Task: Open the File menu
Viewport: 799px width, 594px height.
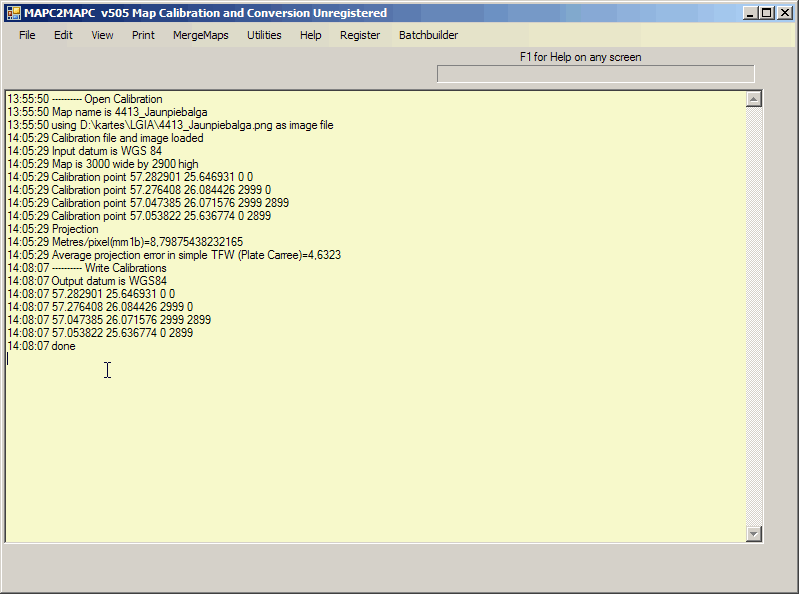Action: 27,35
